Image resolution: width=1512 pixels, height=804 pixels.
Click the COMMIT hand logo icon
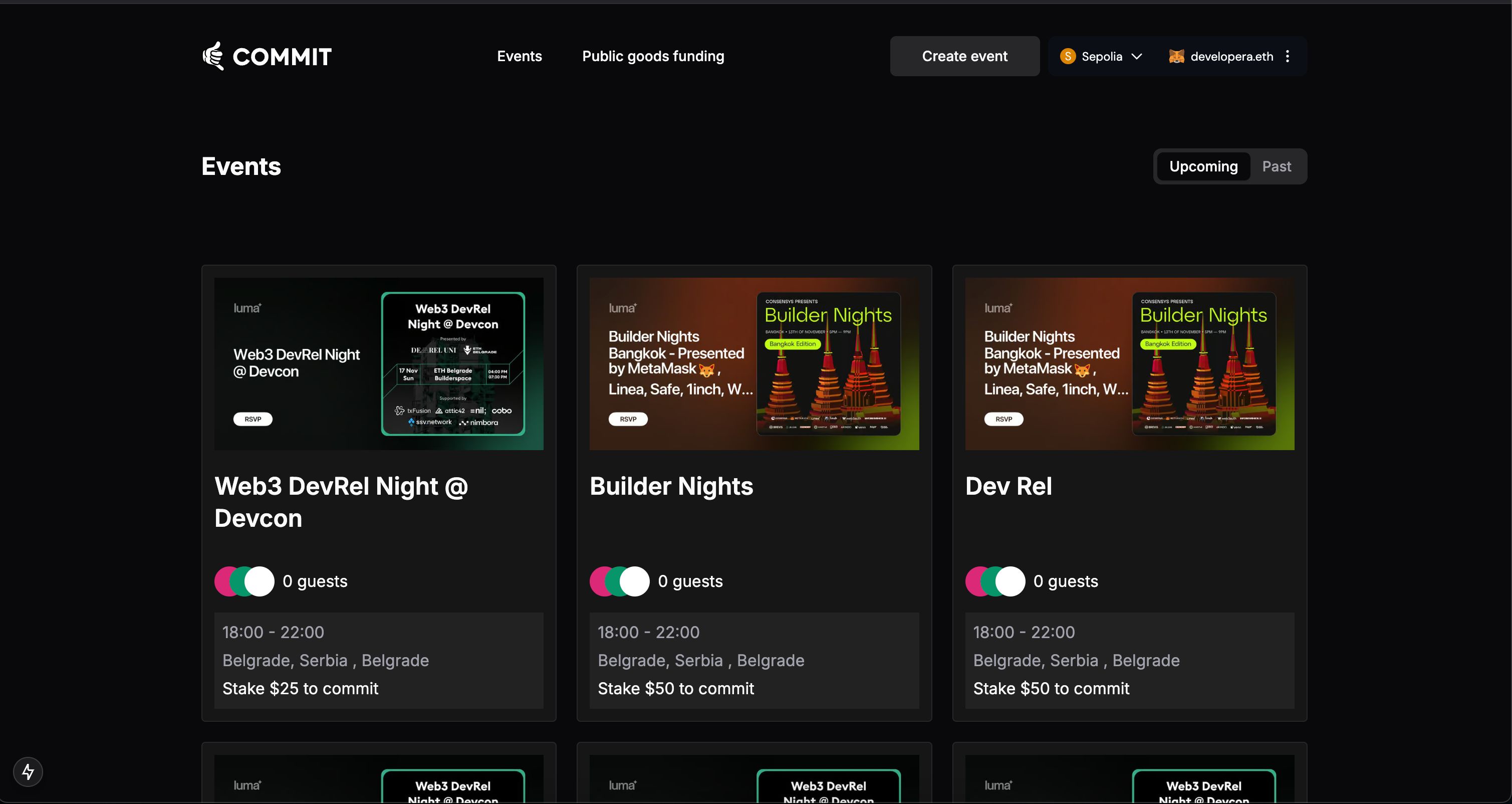tap(213, 56)
